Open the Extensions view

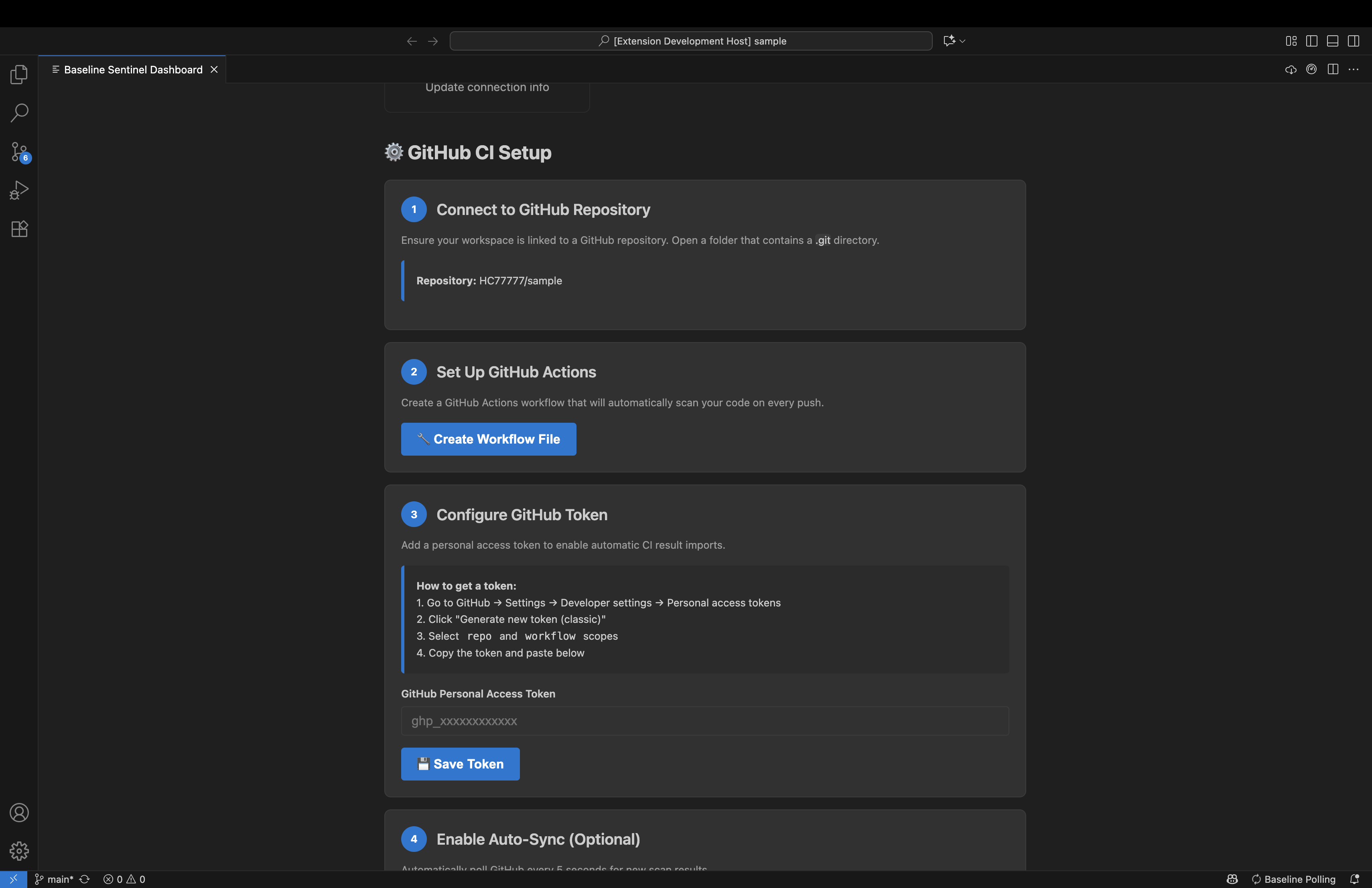19,229
